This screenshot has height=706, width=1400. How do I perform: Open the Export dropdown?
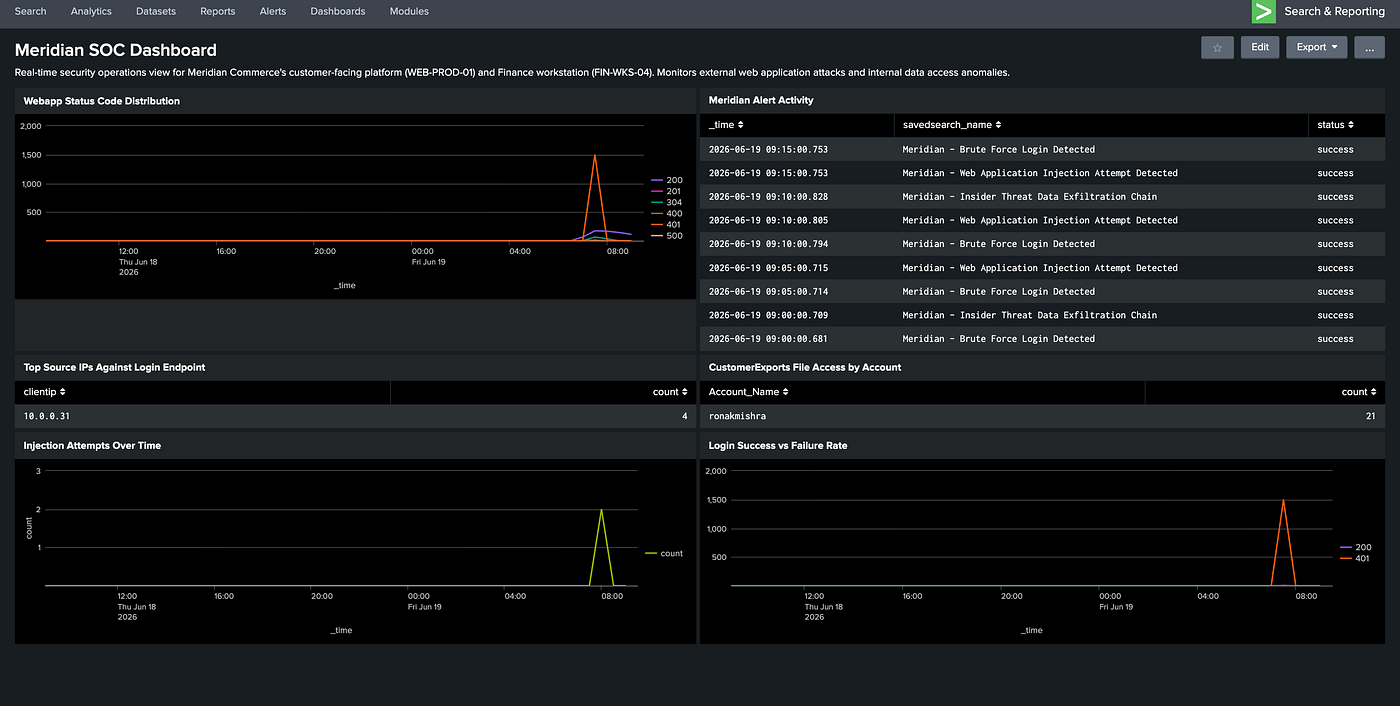tap(1316, 47)
